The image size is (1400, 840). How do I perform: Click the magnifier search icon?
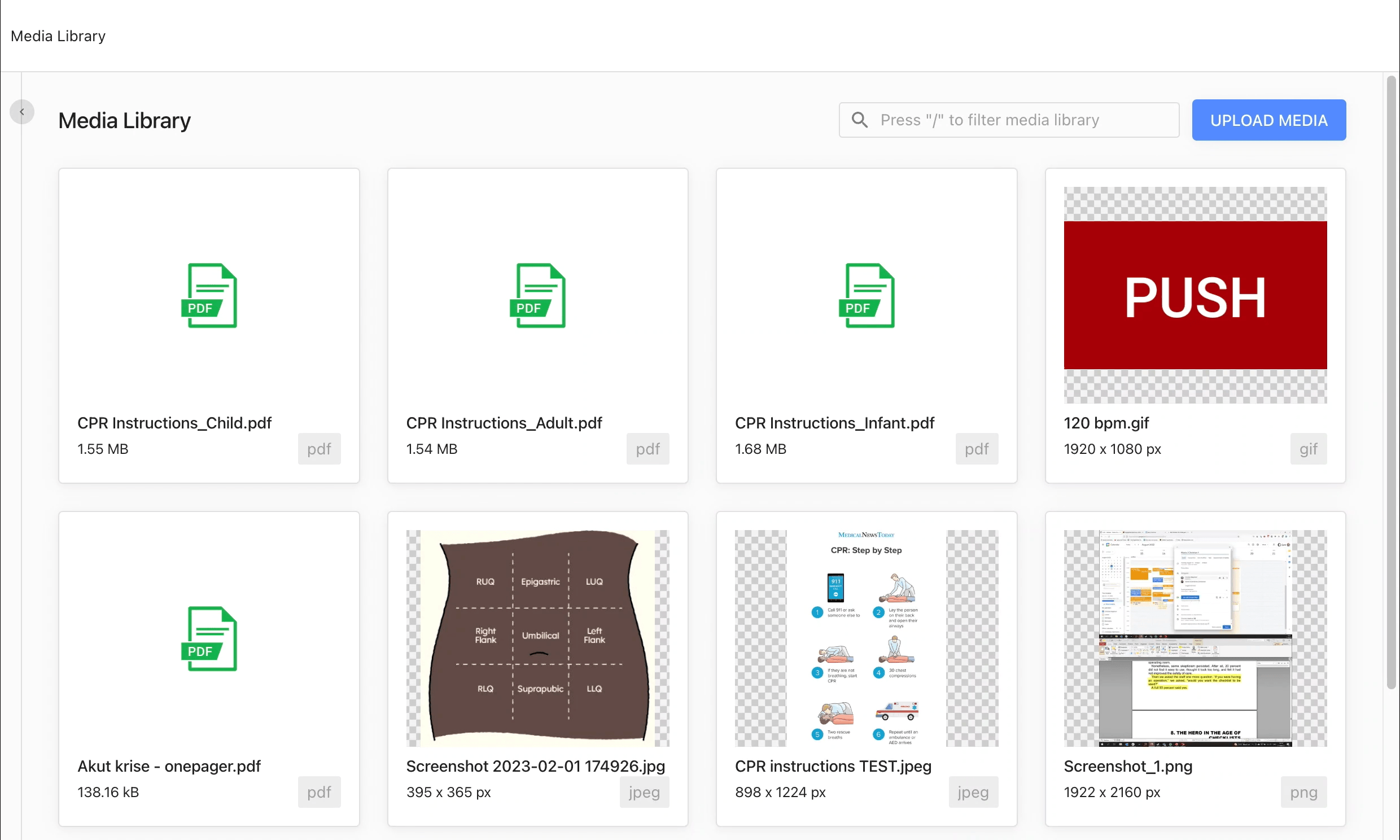tap(860, 120)
